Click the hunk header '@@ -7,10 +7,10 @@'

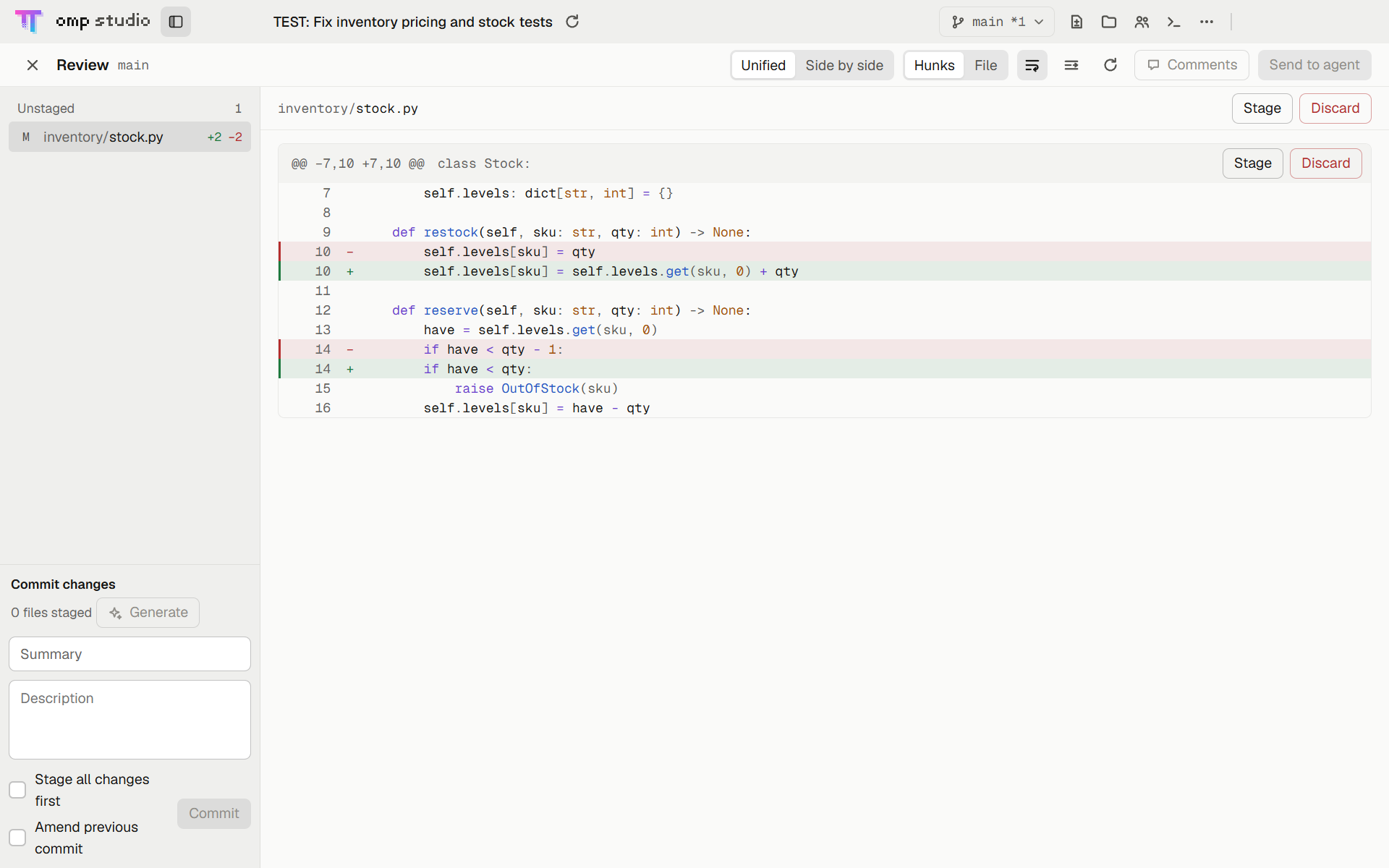[x=358, y=163]
